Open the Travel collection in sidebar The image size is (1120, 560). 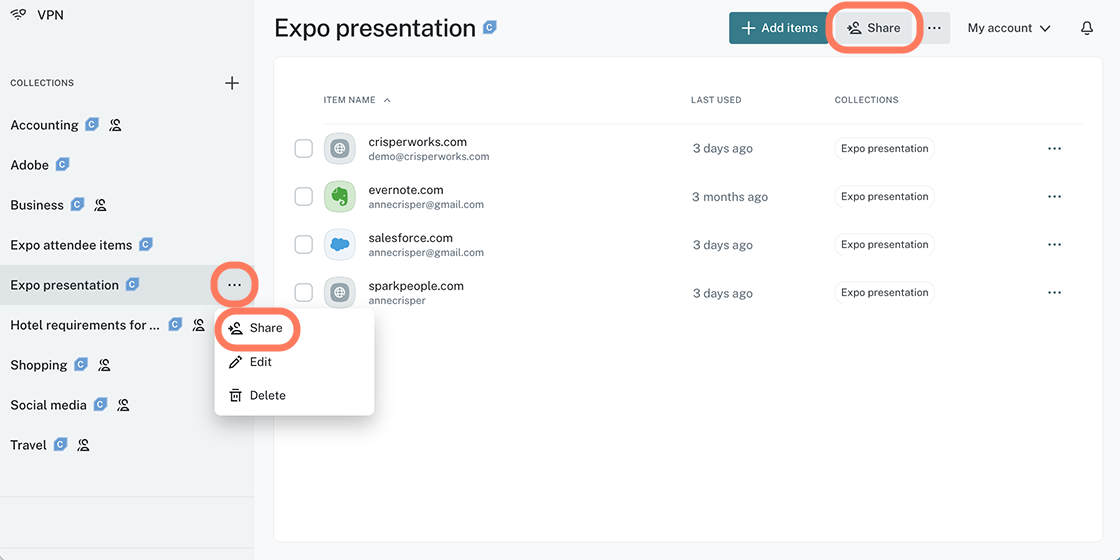(x=28, y=445)
